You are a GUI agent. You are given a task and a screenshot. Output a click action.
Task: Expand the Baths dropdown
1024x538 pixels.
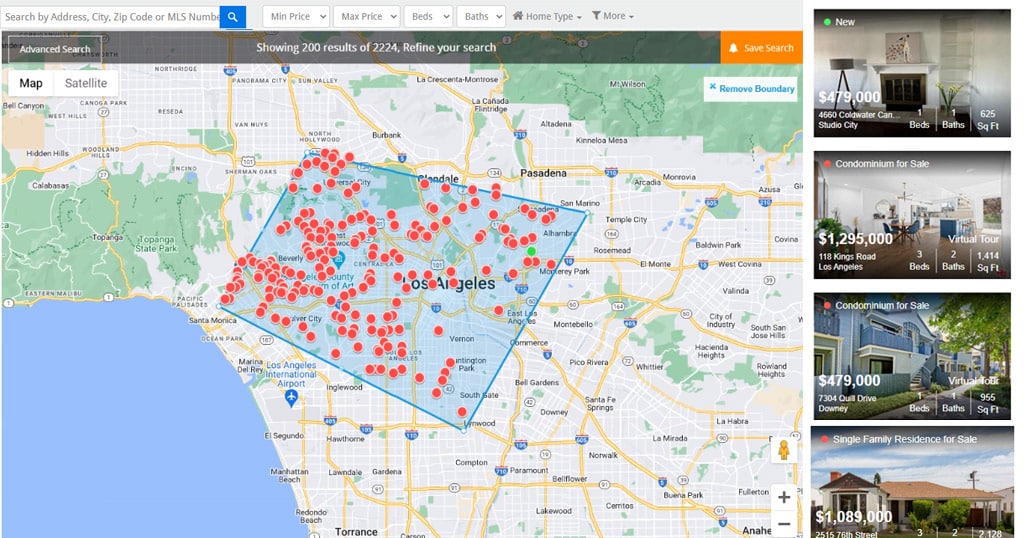[481, 16]
